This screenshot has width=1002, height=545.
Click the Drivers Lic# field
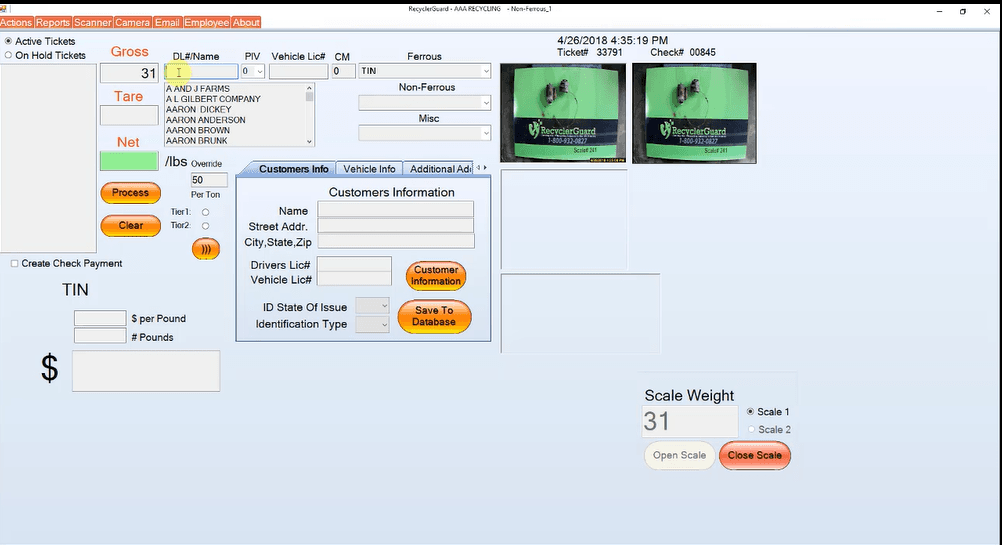tap(355, 264)
